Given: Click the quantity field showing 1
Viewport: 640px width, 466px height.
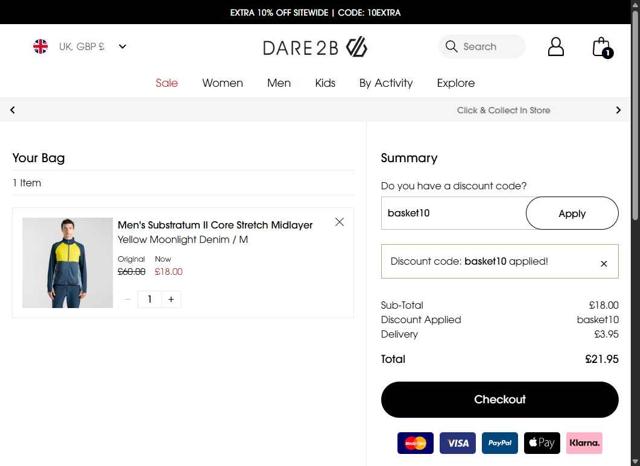Looking at the screenshot, I should [150, 300].
